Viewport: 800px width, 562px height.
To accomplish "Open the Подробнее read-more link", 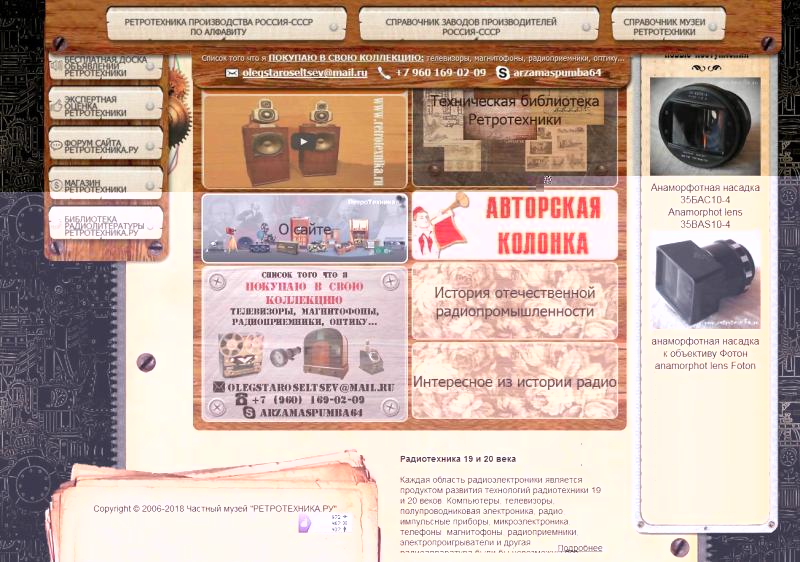I will coord(580,548).
